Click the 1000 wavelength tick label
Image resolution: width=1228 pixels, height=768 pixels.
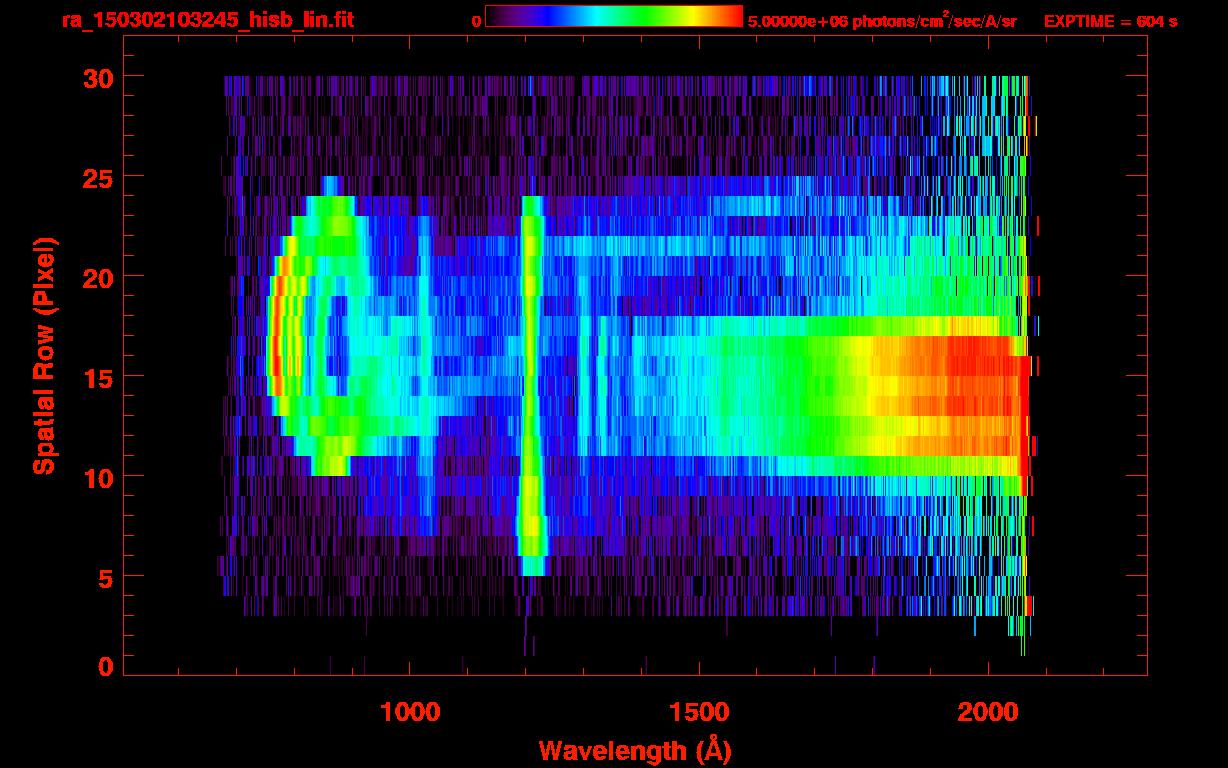click(x=411, y=712)
